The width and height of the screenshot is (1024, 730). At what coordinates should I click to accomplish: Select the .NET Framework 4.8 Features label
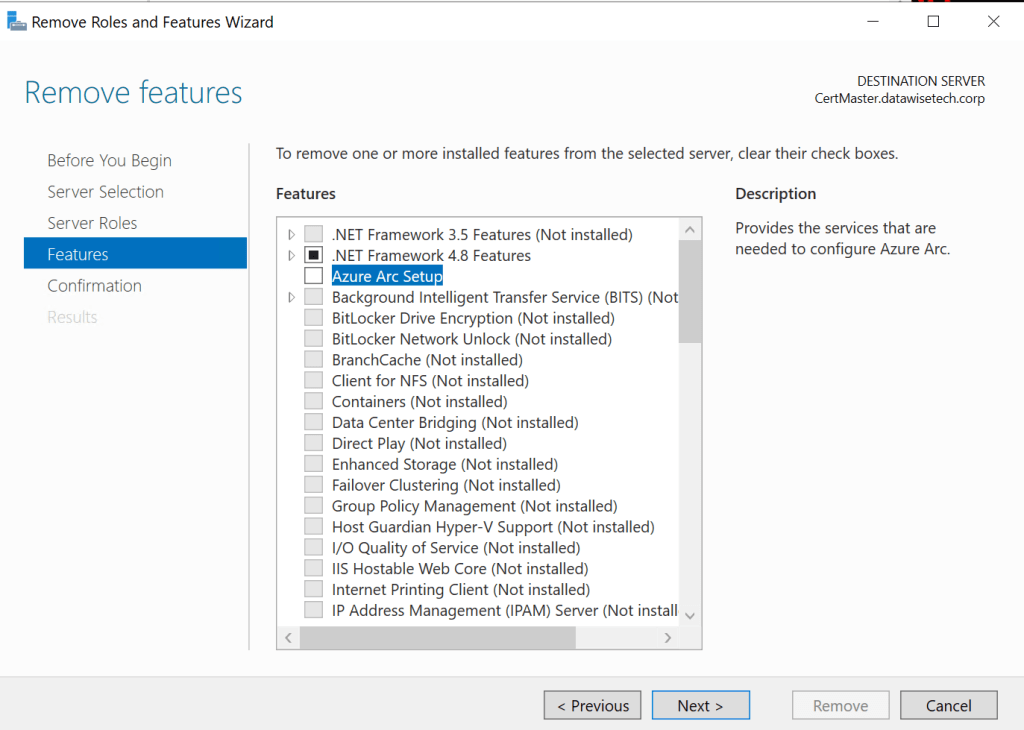[431, 255]
